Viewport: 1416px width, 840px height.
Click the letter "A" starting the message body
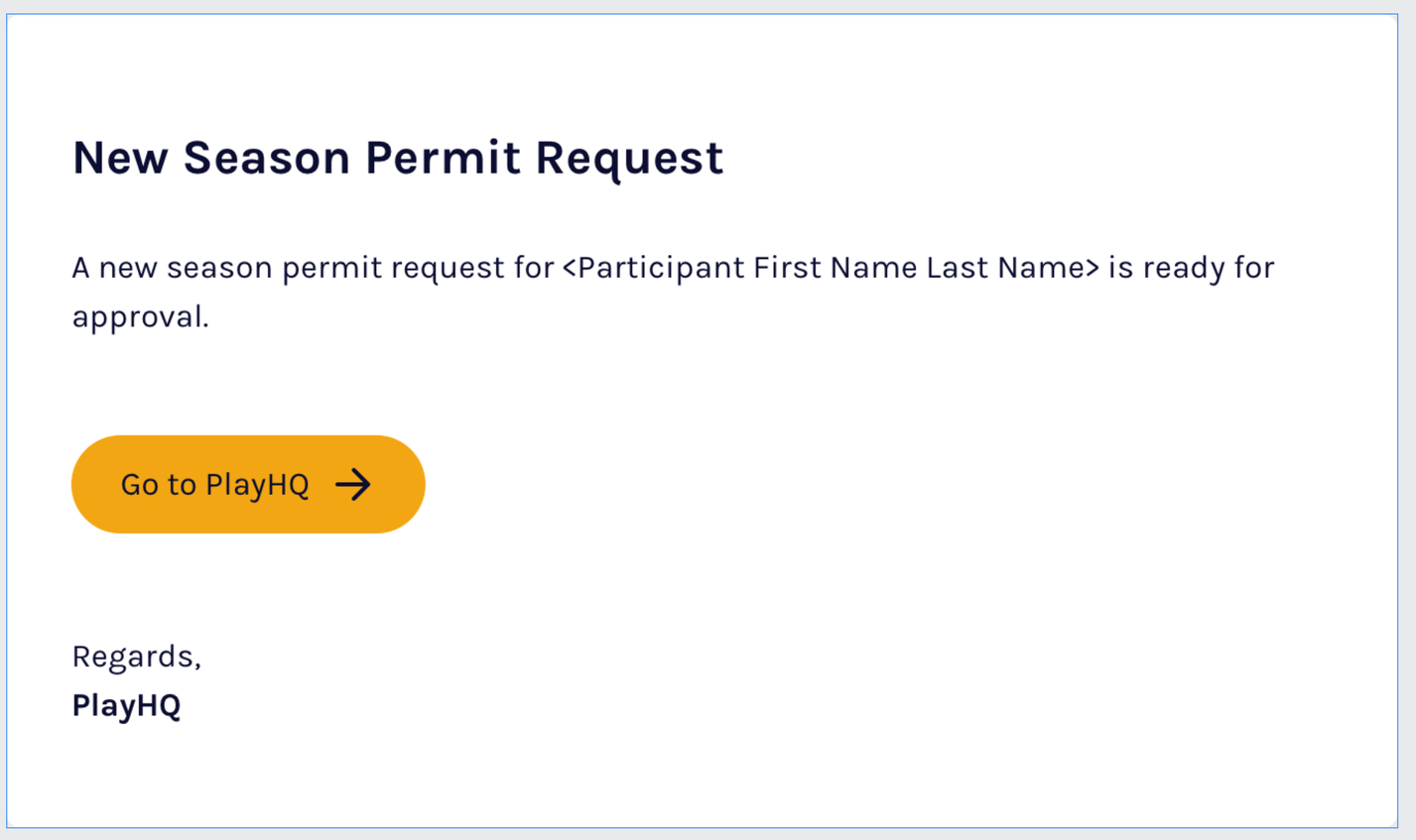click(x=80, y=268)
